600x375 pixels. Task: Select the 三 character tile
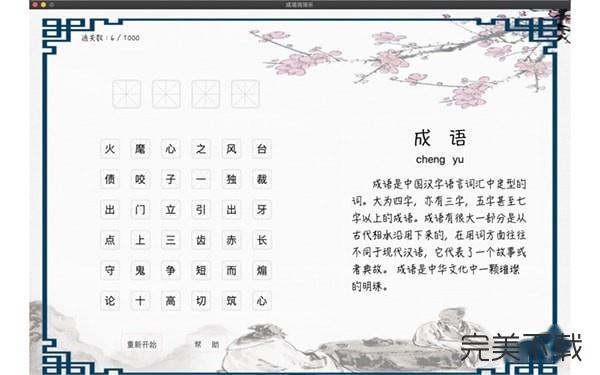point(171,240)
